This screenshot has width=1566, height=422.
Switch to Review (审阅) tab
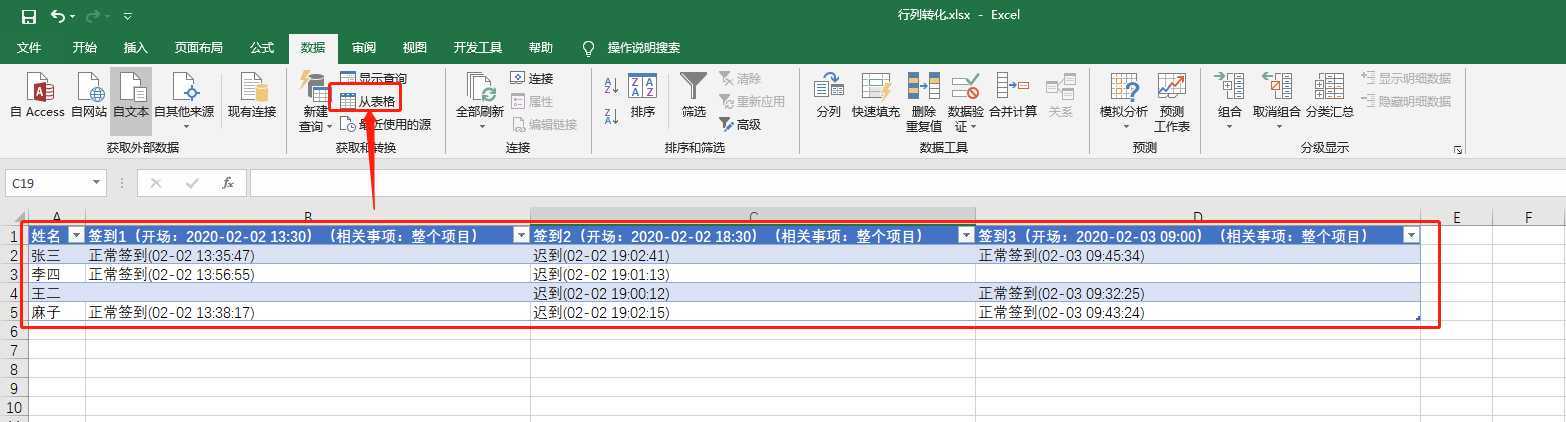pos(363,47)
